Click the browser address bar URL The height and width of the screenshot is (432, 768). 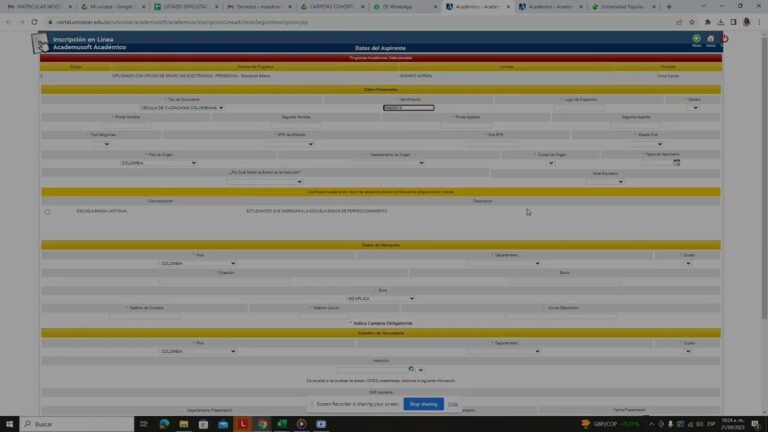click(182, 22)
